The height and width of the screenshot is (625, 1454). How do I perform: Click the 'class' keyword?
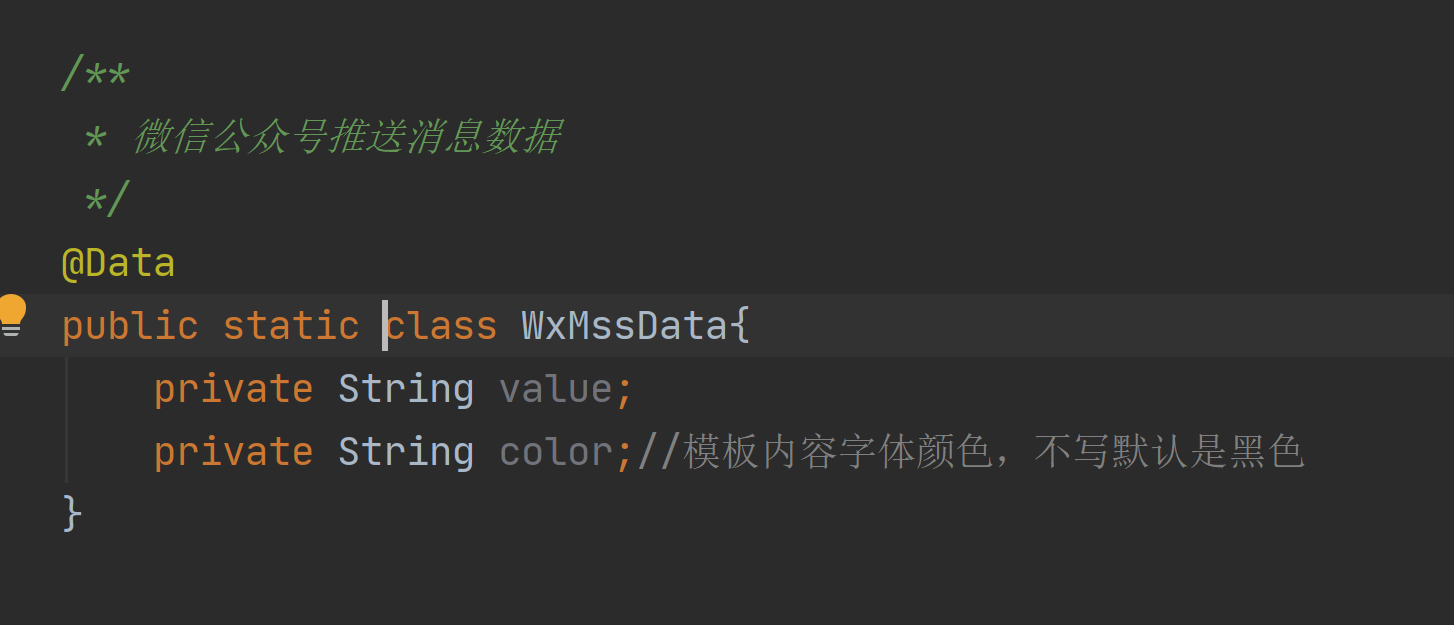442,326
